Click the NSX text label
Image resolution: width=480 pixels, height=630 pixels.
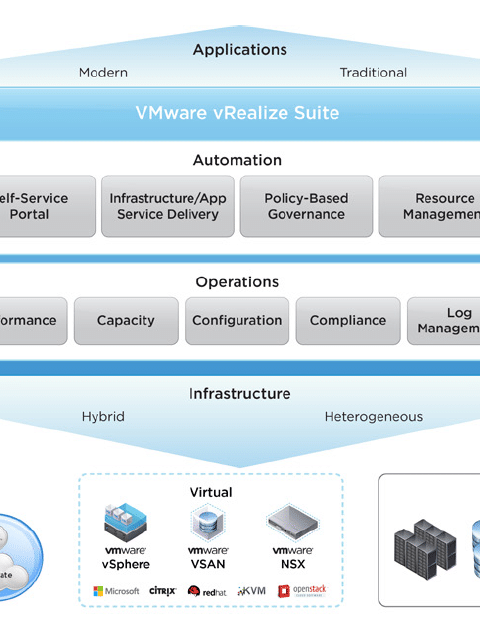point(293,564)
